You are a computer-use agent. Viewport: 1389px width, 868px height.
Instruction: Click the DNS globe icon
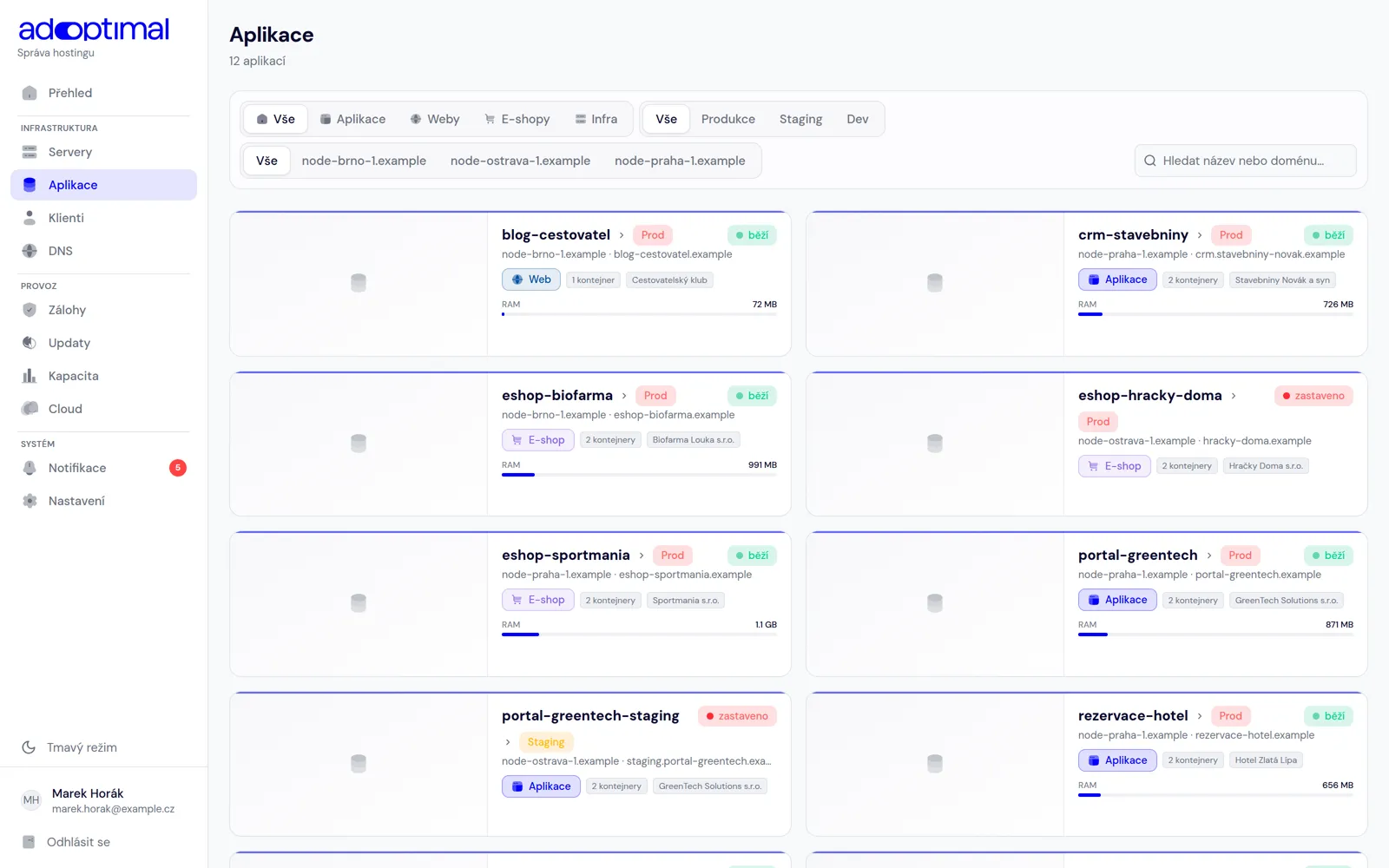(30, 251)
